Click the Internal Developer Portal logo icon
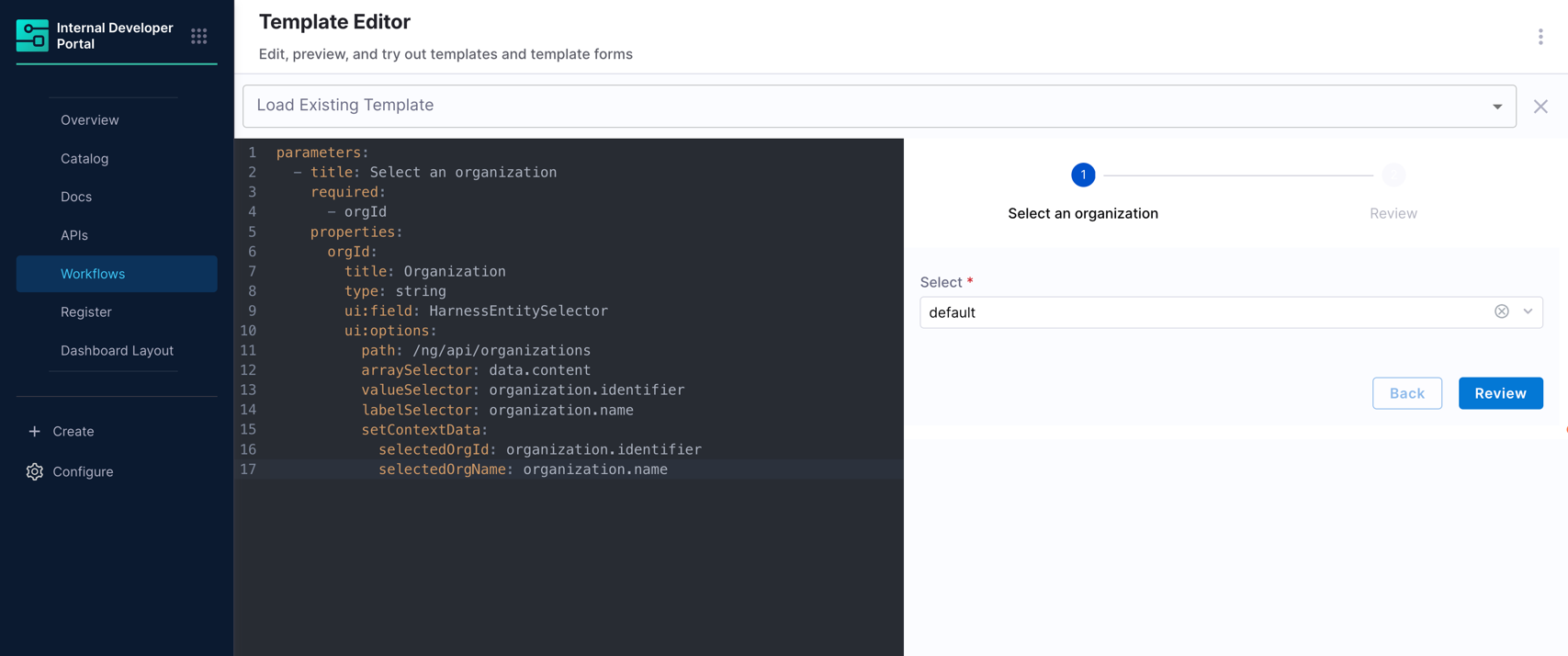 [32, 36]
